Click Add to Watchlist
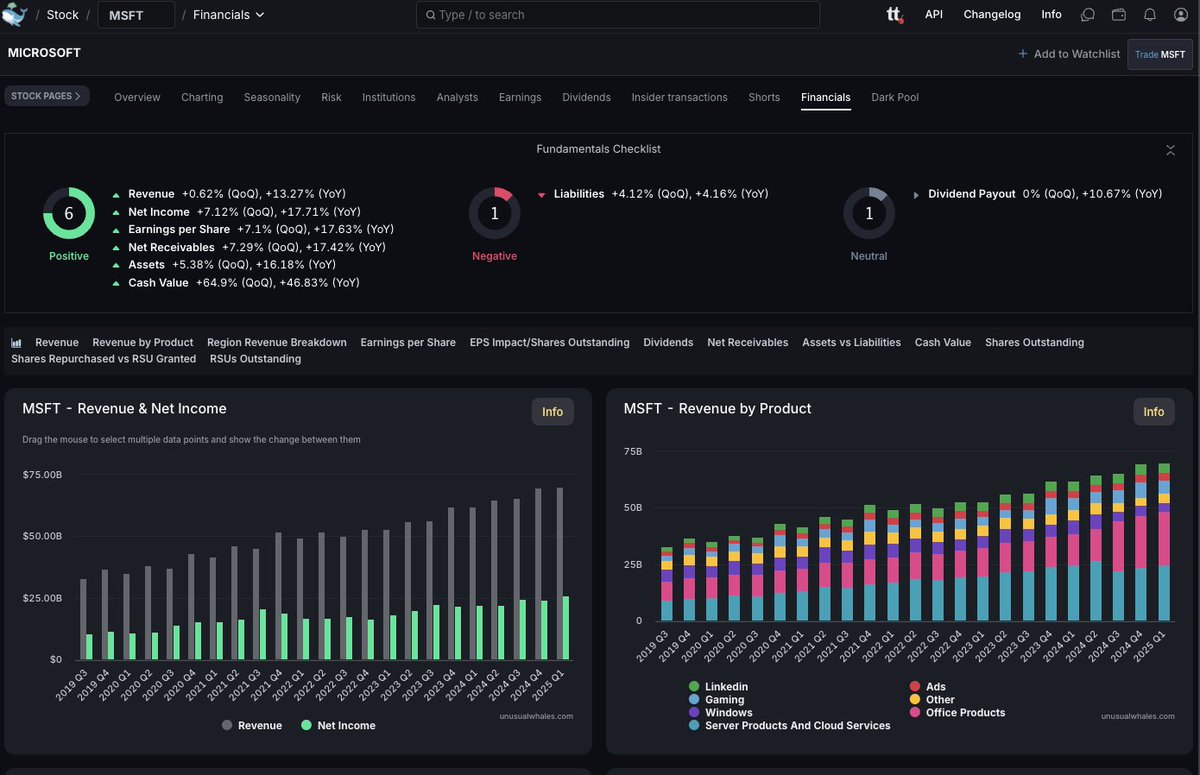Viewport: 1200px width, 775px height. (x=1069, y=54)
